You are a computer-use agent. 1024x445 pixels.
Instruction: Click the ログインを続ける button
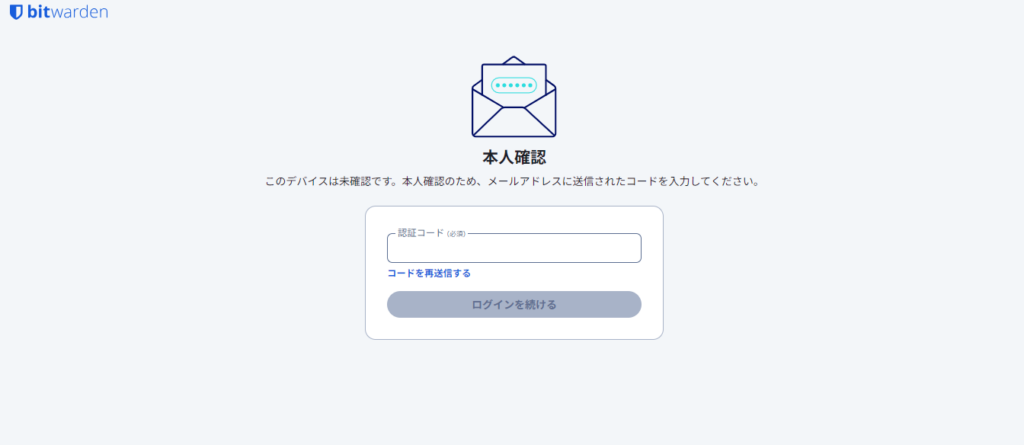click(x=514, y=305)
